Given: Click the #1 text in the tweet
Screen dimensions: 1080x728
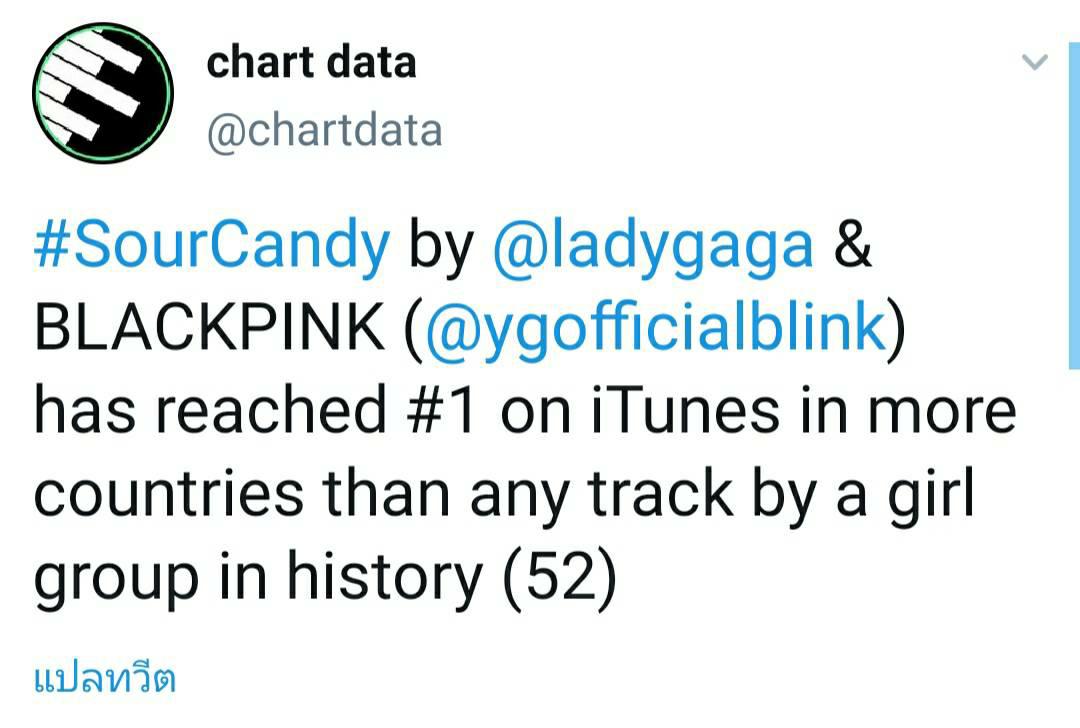Looking at the screenshot, I should pos(442,410).
